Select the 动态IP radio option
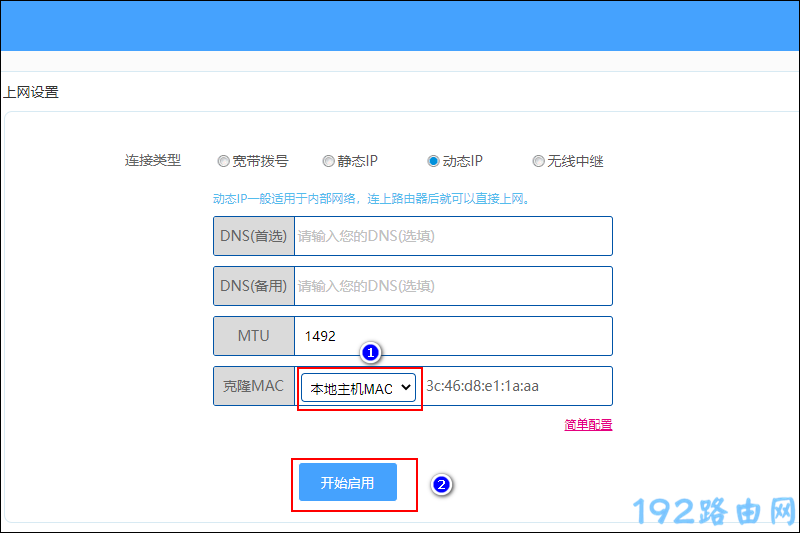This screenshot has height=533, width=800. [433, 161]
